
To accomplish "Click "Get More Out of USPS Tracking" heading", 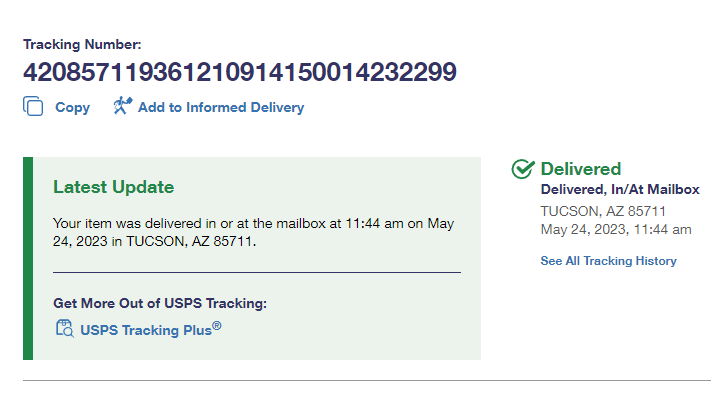I will [160, 303].
